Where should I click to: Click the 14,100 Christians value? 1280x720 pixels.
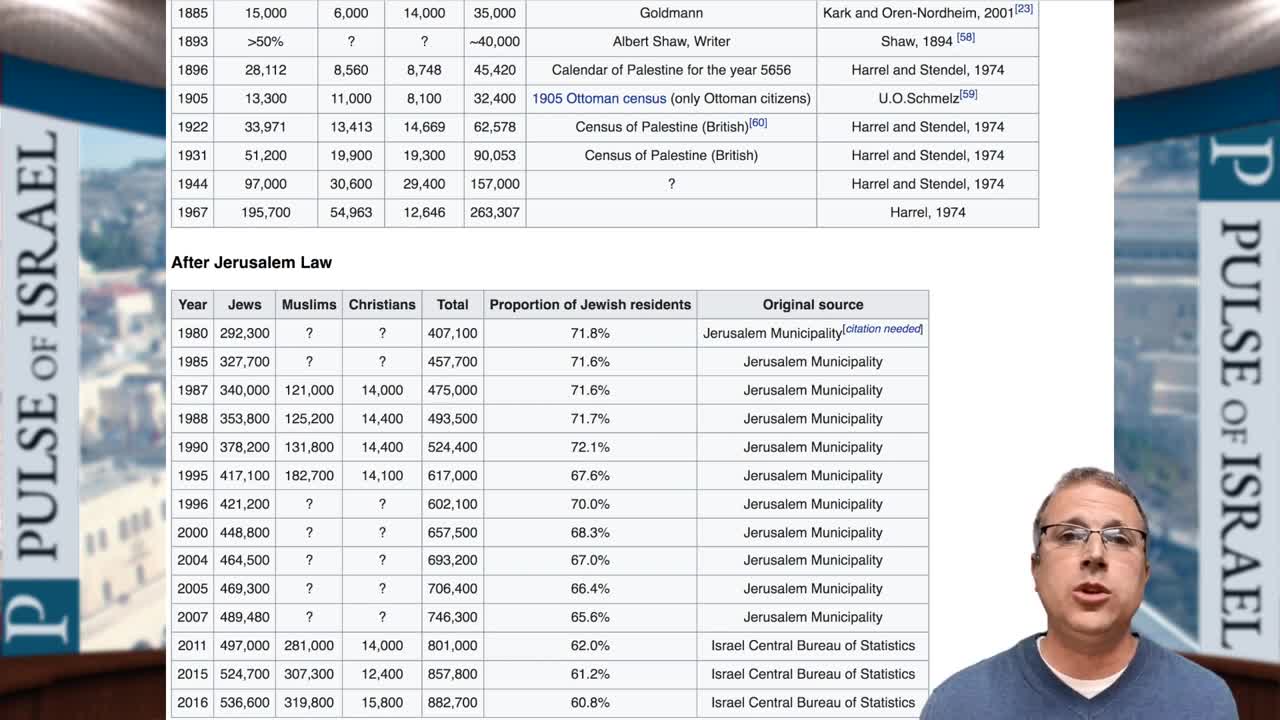pyautogui.click(x=382, y=475)
